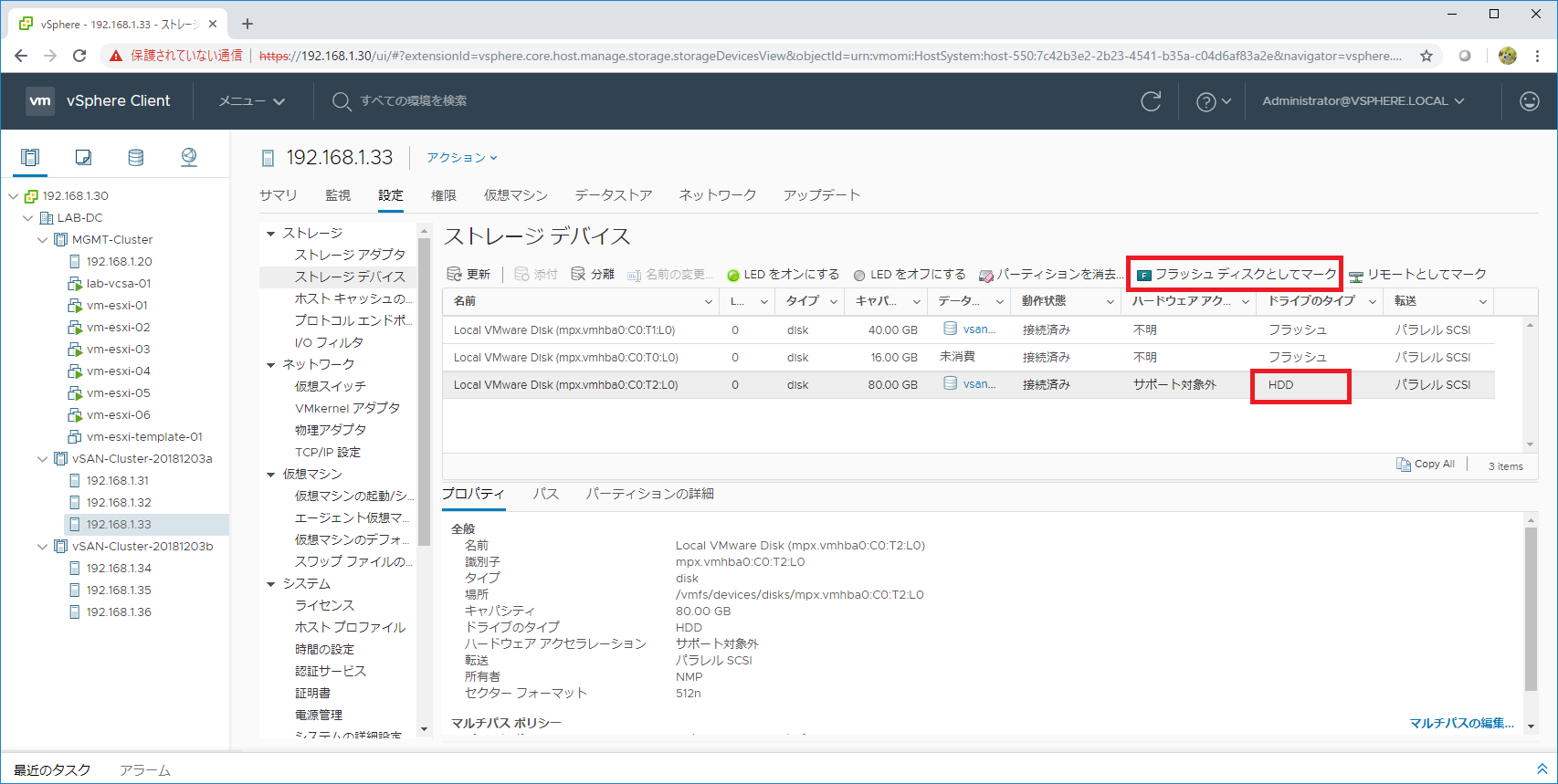Click the search magnifier icon

pyautogui.click(x=341, y=101)
